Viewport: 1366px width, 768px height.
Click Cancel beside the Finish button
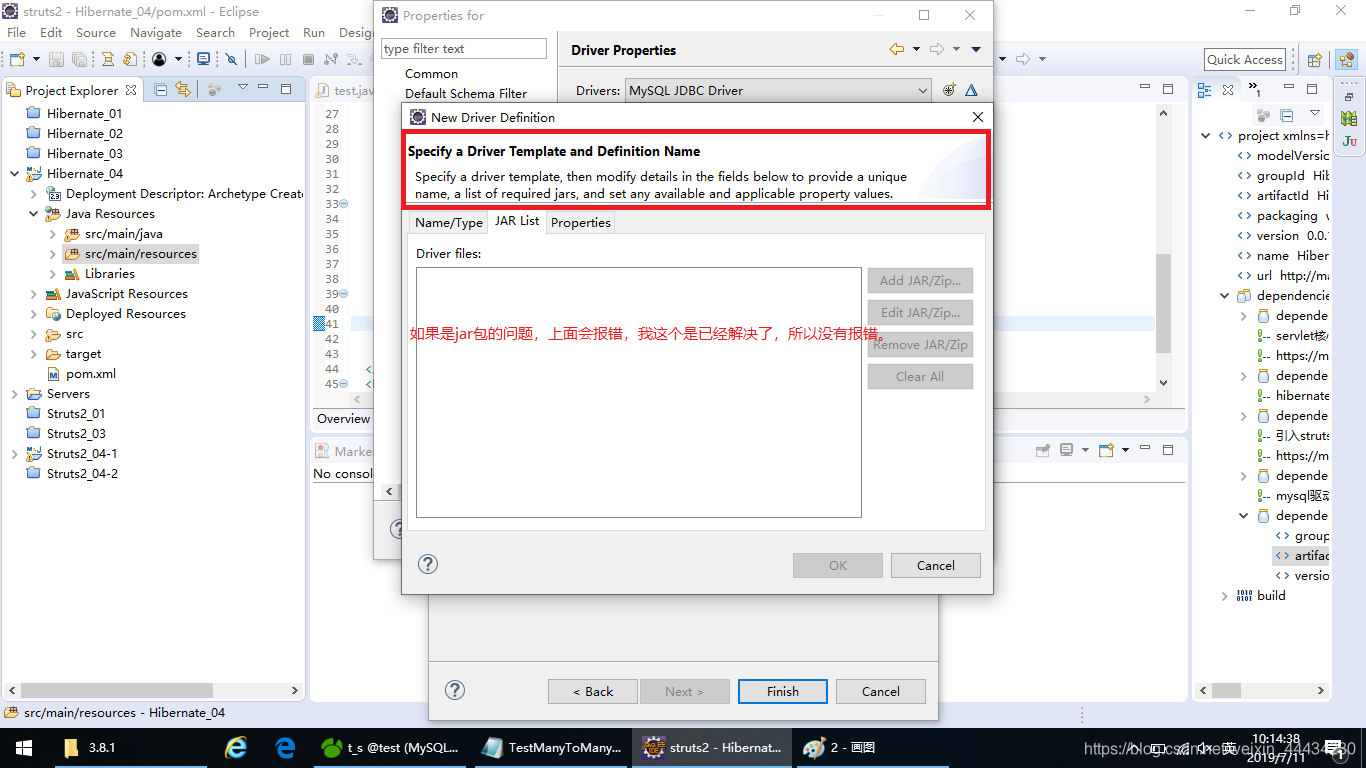tap(881, 691)
